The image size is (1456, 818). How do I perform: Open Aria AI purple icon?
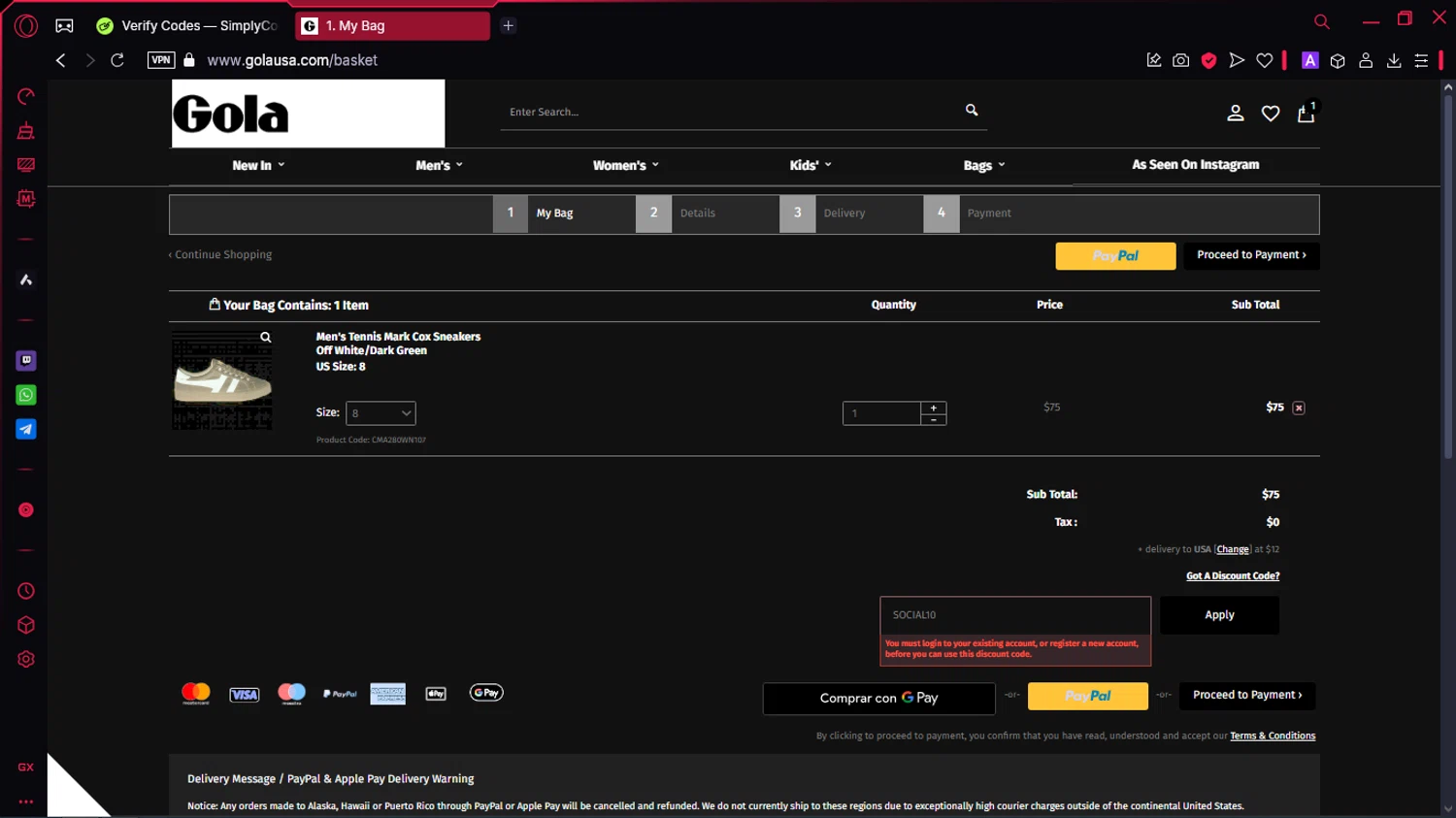[1309, 60]
